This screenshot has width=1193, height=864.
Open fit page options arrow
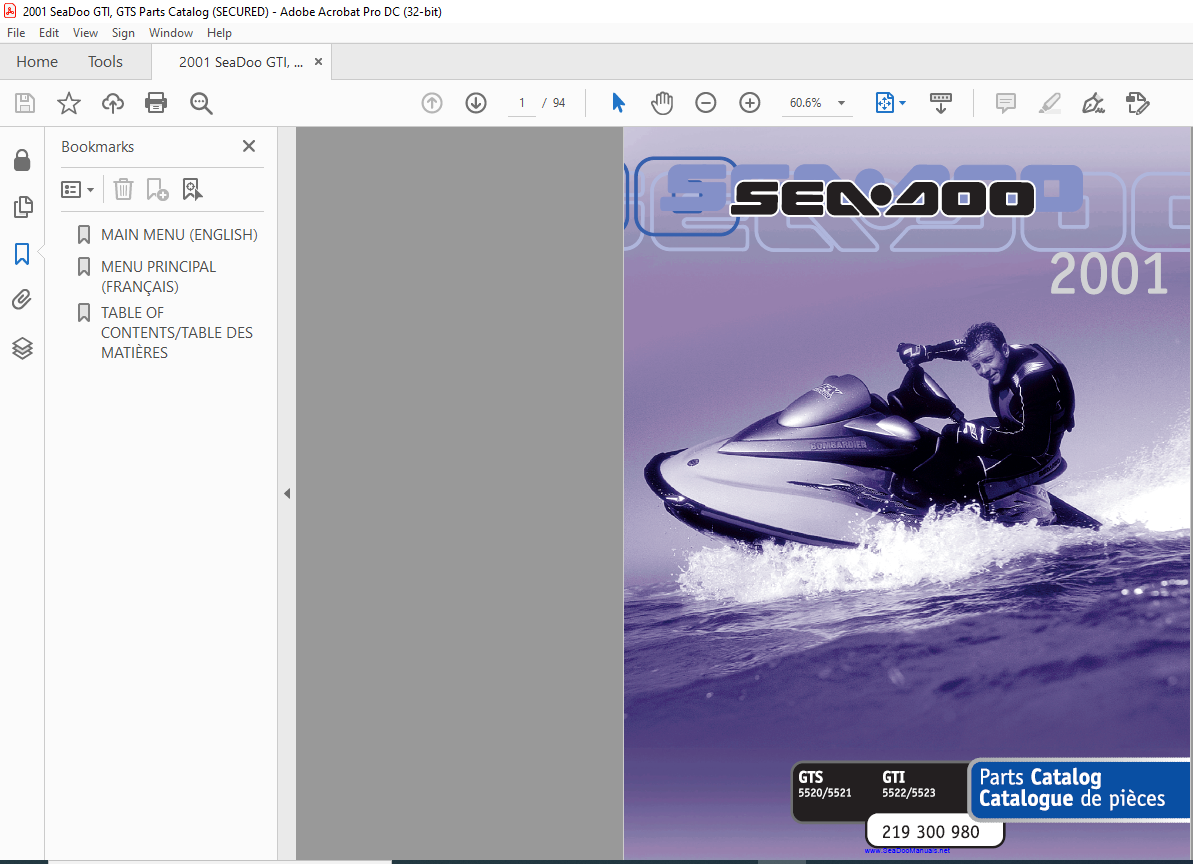[x=902, y=103]
